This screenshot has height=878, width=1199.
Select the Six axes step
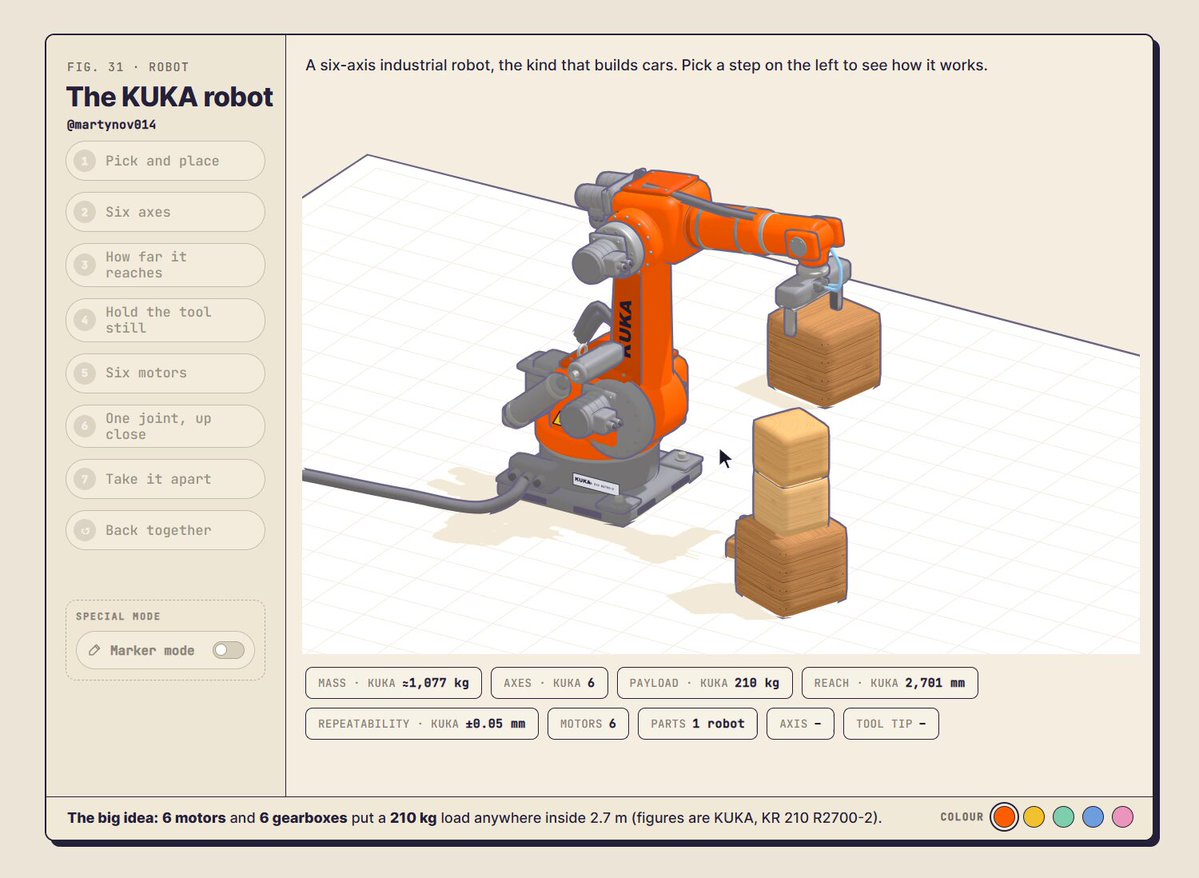(165, 212)
